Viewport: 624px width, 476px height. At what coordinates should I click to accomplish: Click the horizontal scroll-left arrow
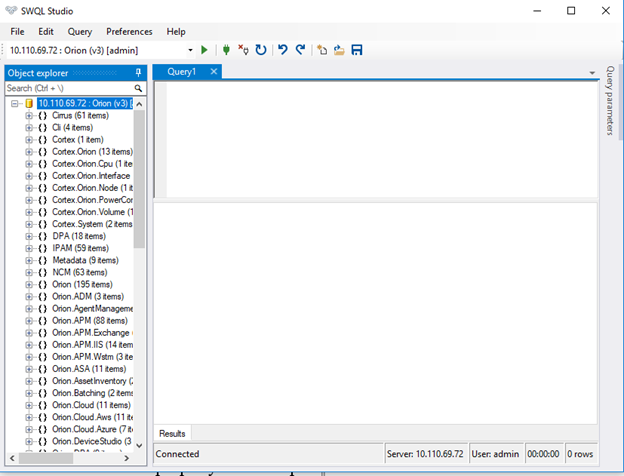tap(12, 458)
